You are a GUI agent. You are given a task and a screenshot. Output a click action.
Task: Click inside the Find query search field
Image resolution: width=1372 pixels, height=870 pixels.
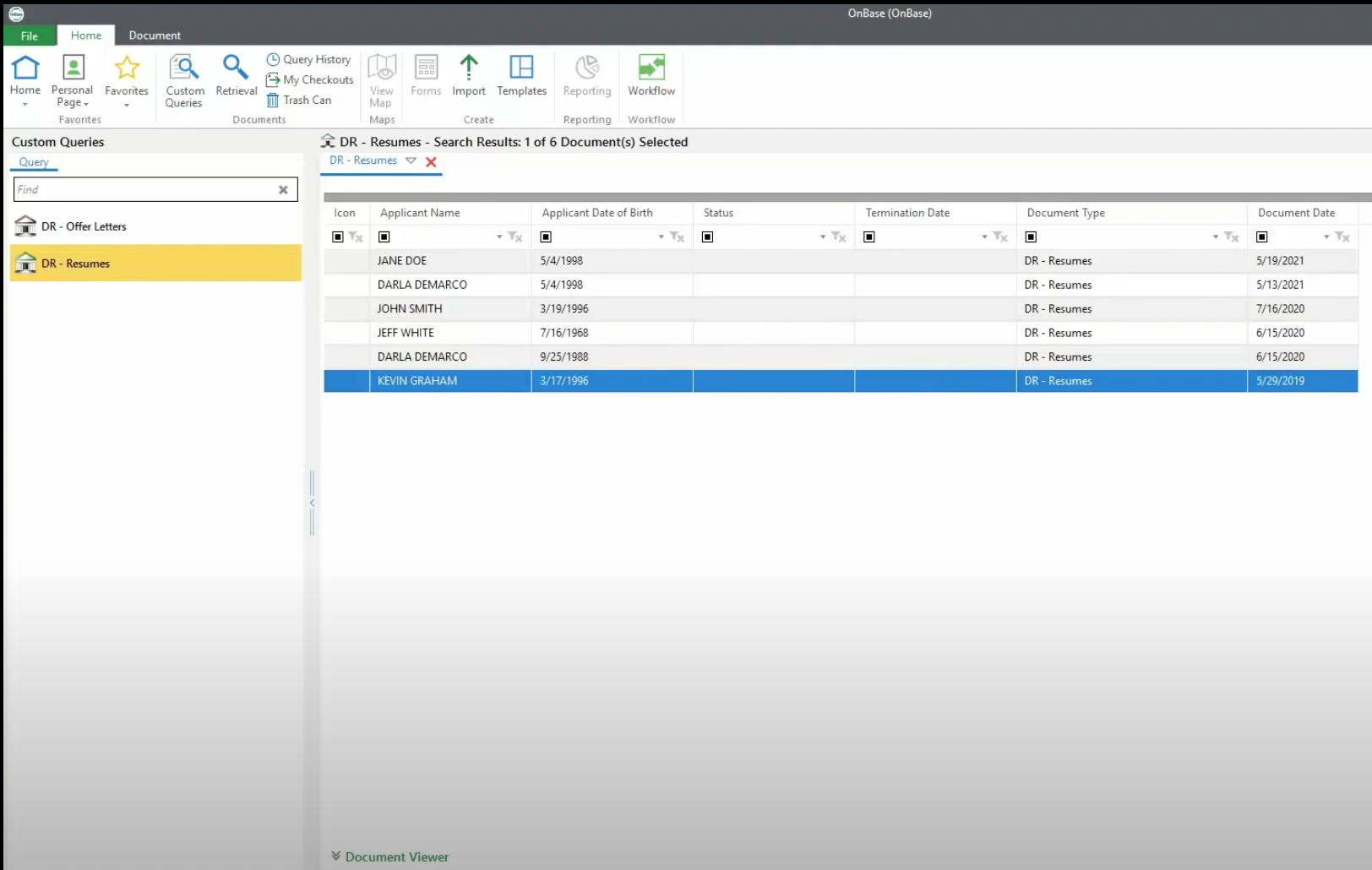[x=144, y=189]
